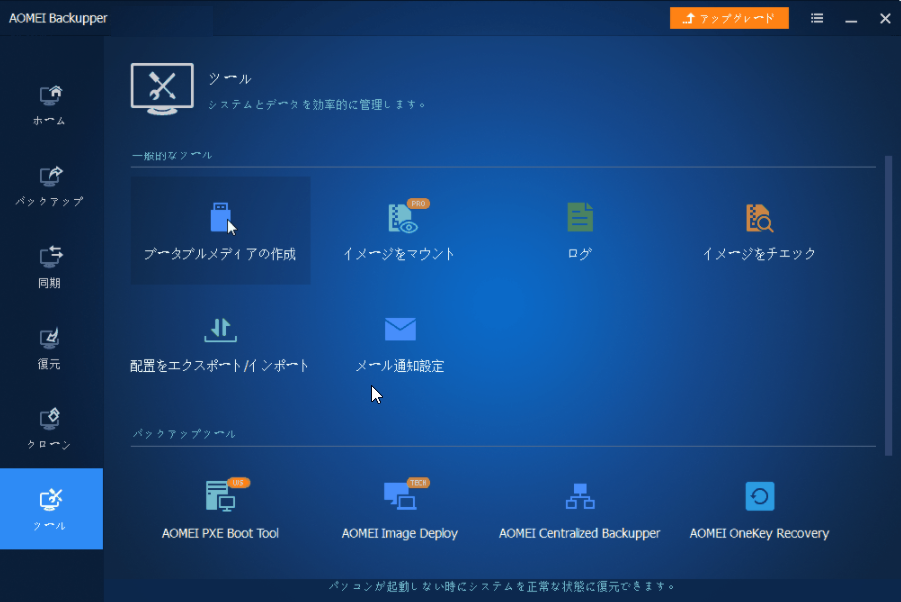Click the ツール header monitor icon

(x=162, y=89)
